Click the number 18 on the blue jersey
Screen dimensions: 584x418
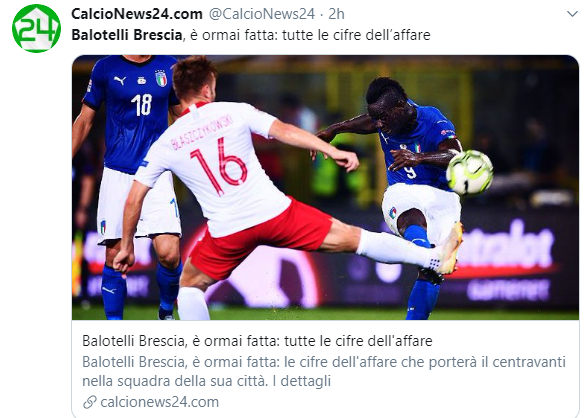(142, 105)
